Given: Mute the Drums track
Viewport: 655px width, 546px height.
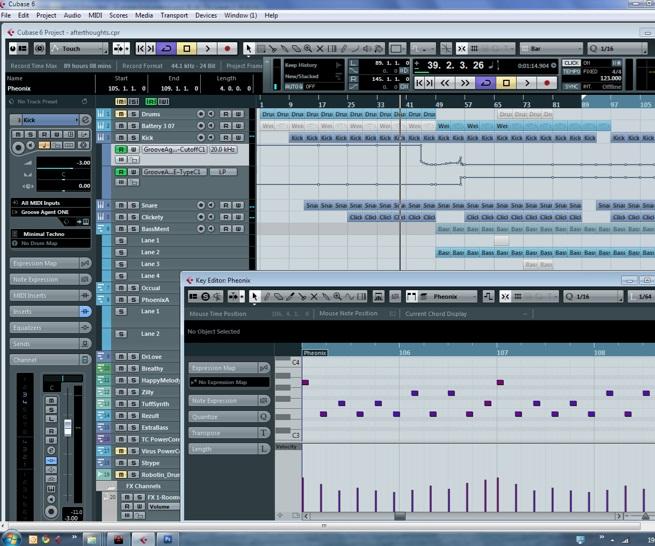Looking at the screenshot, I should tap(121, 114).
